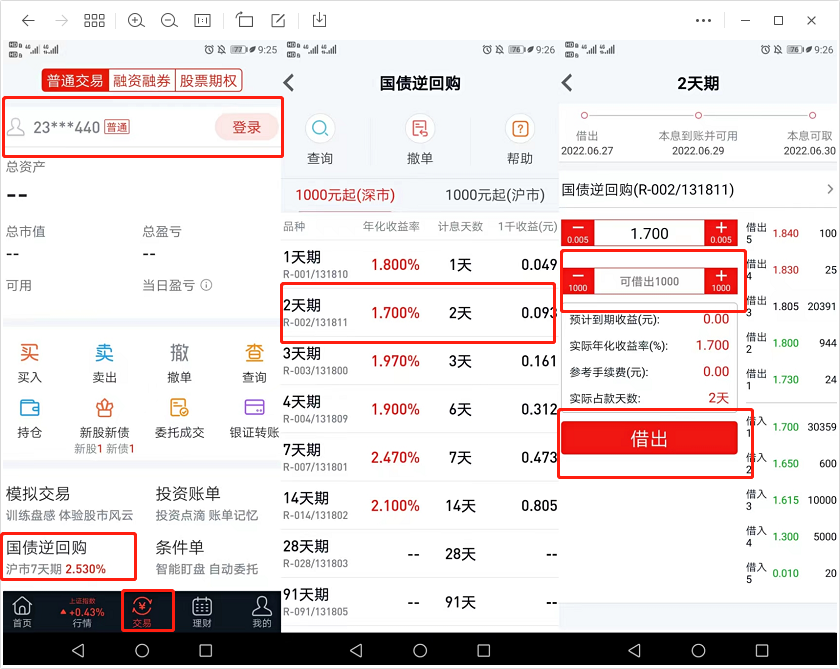Switch to the 融资融券 tab
The height and width of the screenshot is (669, 840).
(x=141, y=81)
